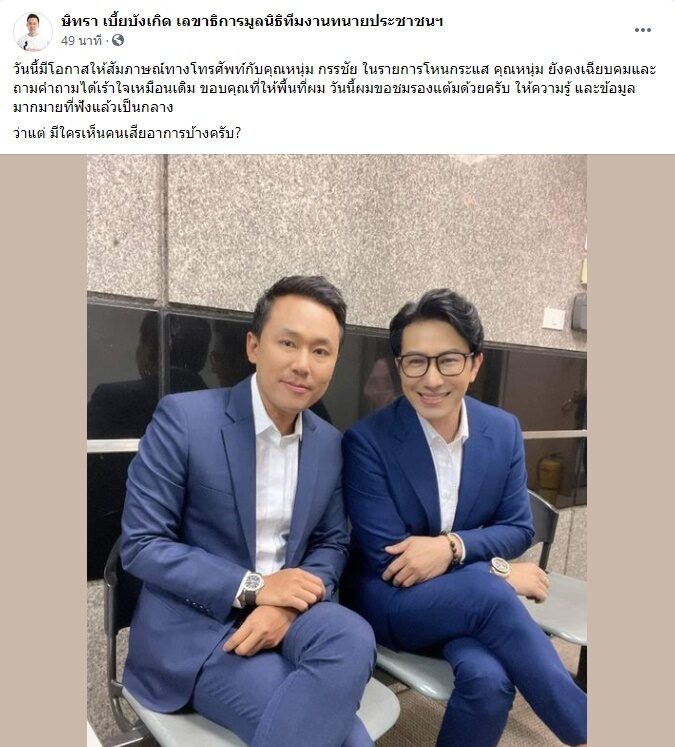Click the black eyeglasses on right man
675x747 pixels.
pos(435,363)
